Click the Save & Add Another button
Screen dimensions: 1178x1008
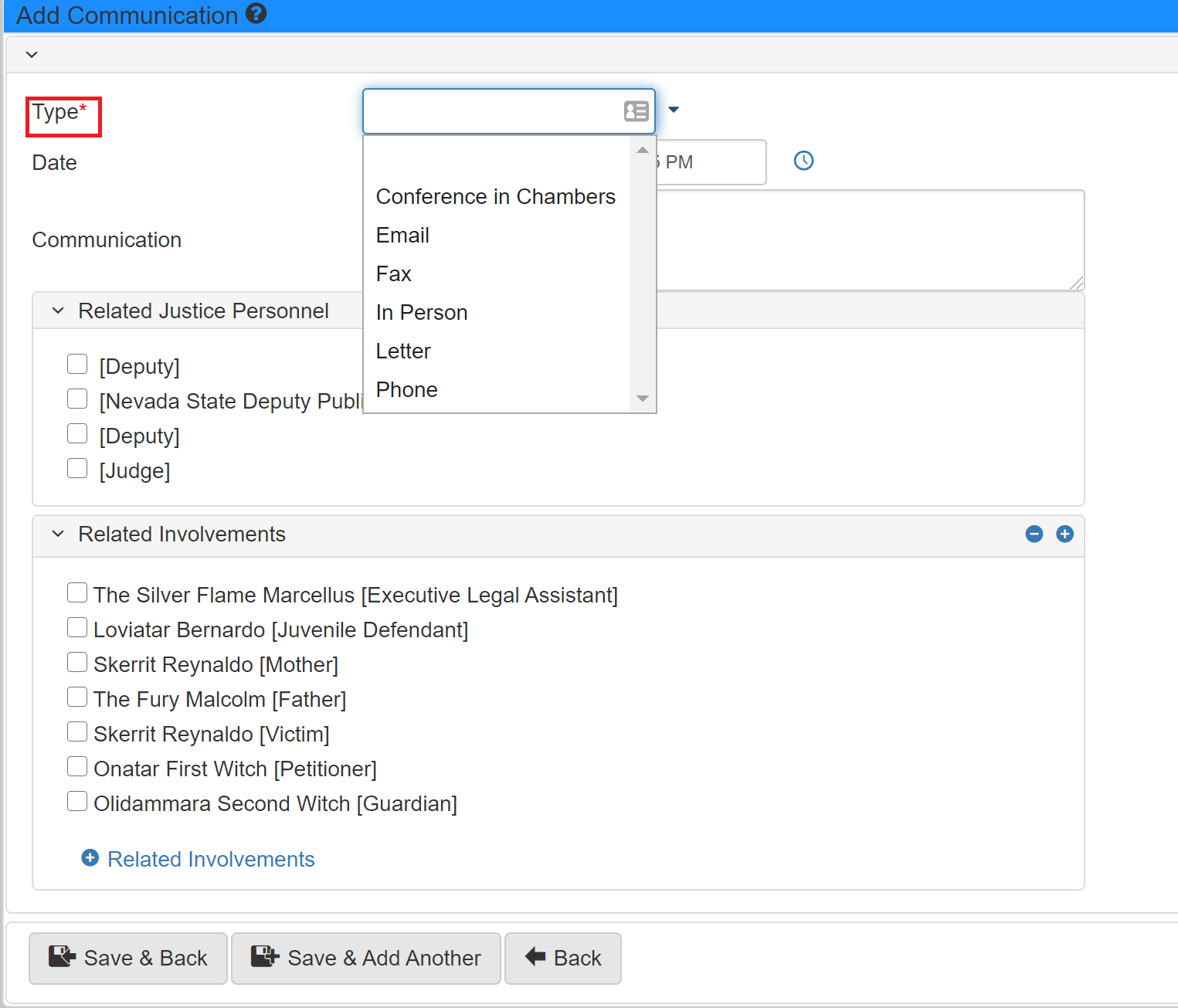[x=366, y=958]
